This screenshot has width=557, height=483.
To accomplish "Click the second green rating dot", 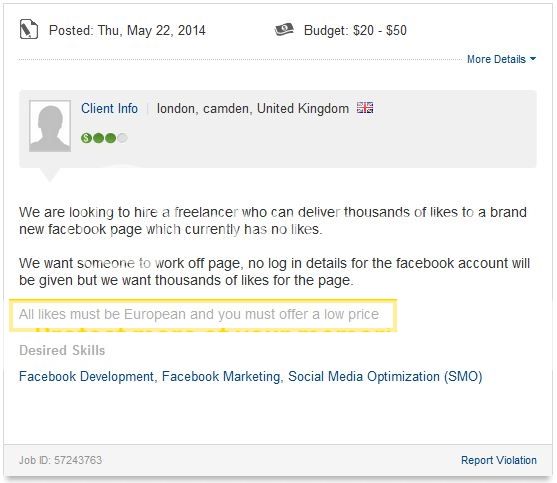I will 98,138.
